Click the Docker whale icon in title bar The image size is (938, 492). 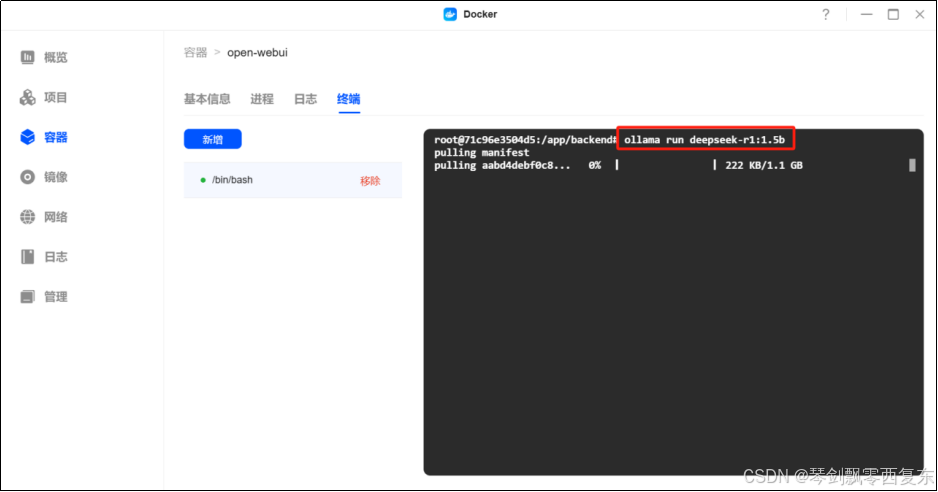point(450,14)
